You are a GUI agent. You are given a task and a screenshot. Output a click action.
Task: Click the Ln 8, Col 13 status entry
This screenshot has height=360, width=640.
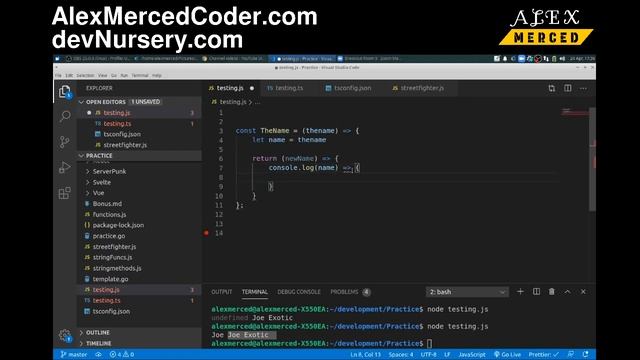coord(365,354)
